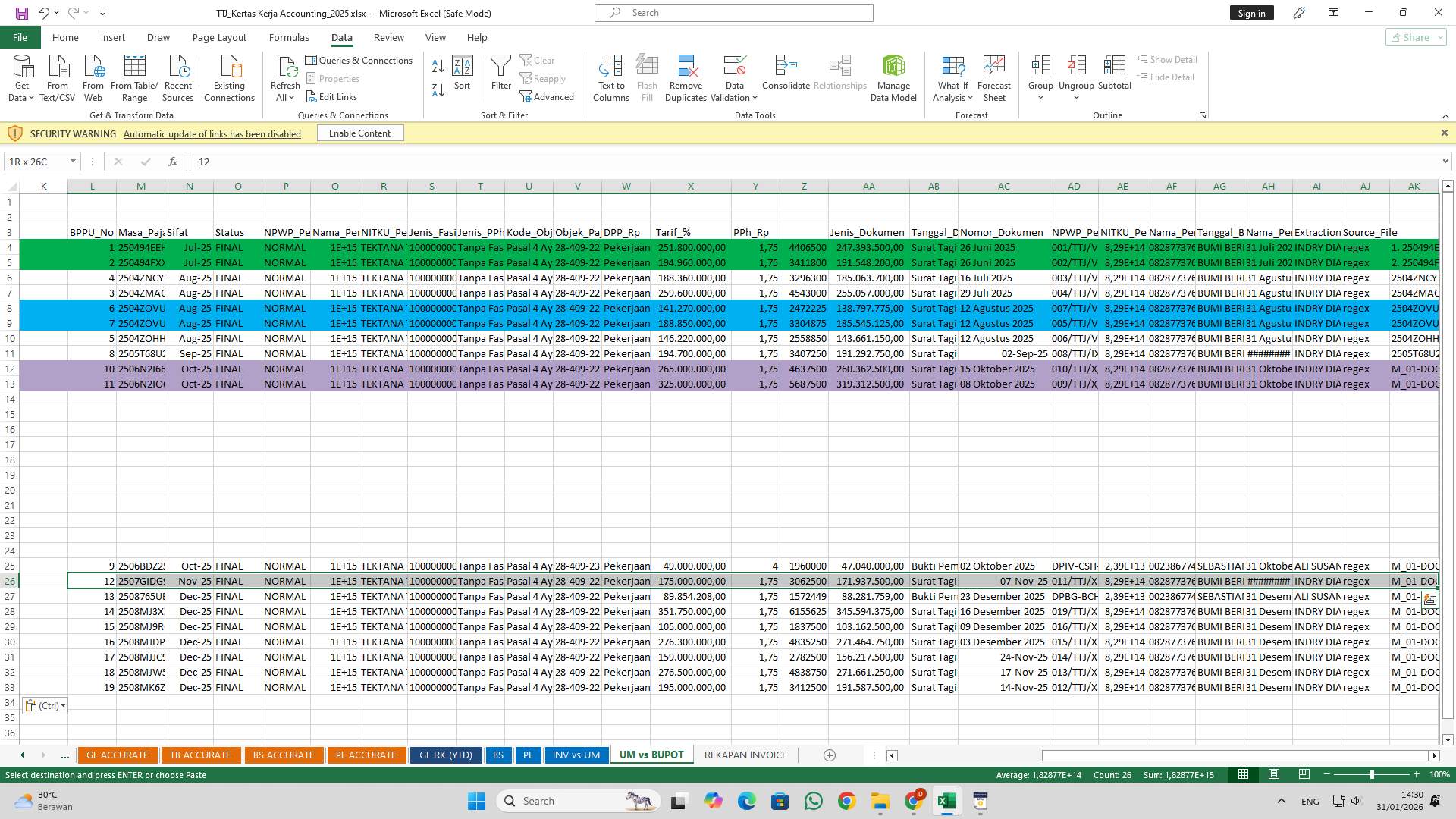Click the Automatic update of links link
Screen dimensions: 1456x819
point(212,133)
